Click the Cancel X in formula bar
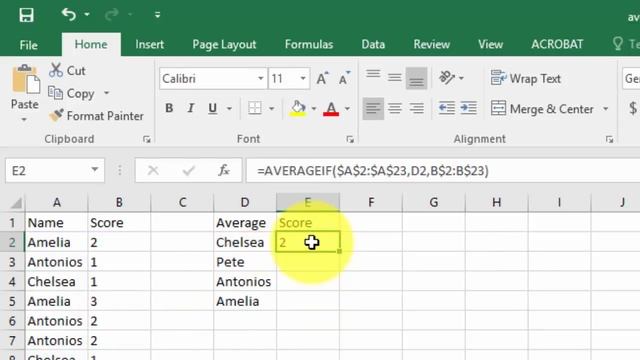The height and width of the screenshot is (360, 640). [x=153, y=170]
